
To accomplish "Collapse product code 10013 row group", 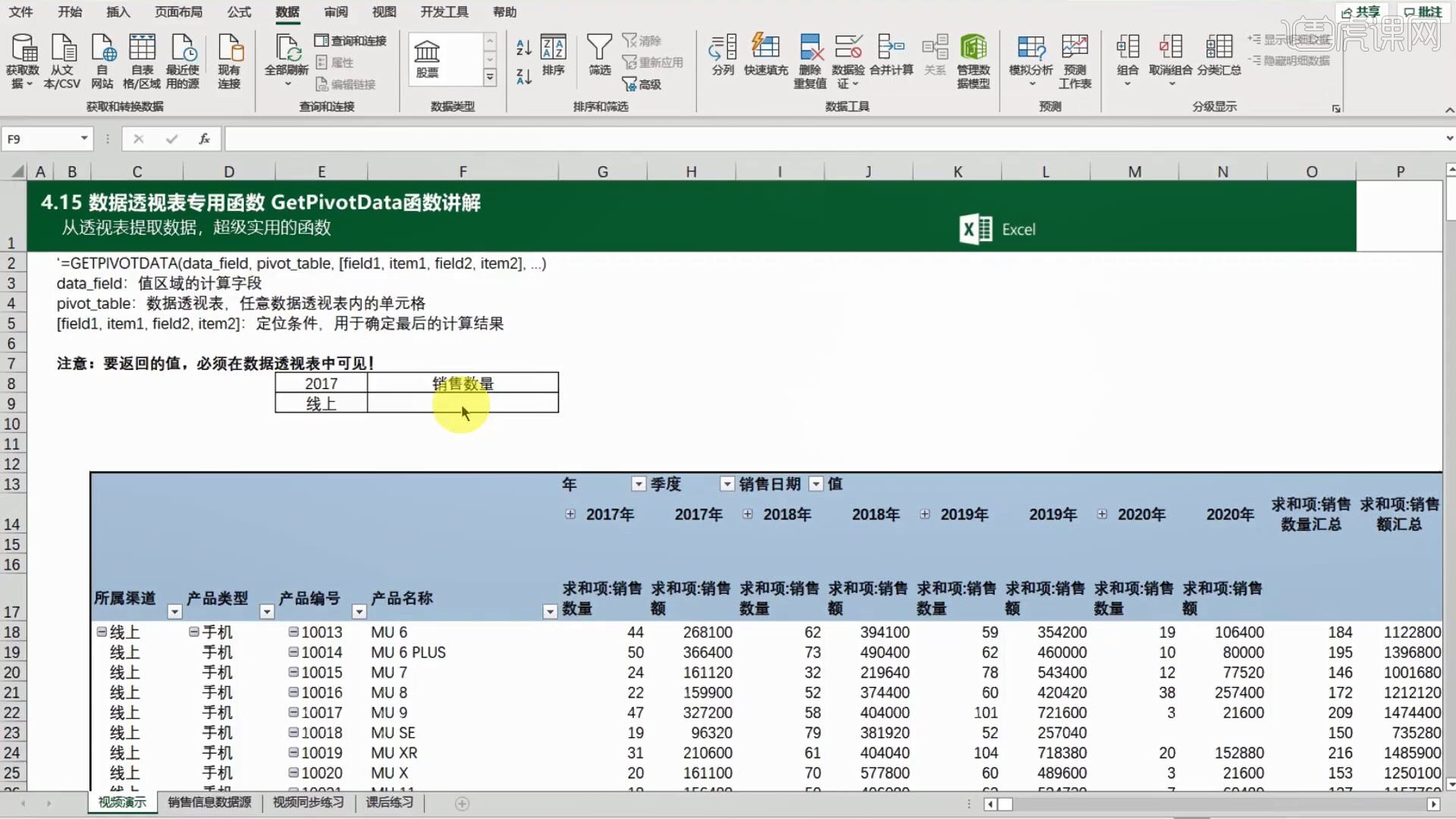I will 293,632.
